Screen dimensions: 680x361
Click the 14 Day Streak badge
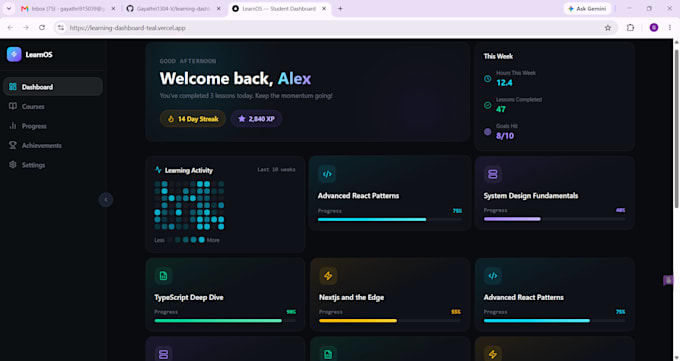[x=193, y=119]
